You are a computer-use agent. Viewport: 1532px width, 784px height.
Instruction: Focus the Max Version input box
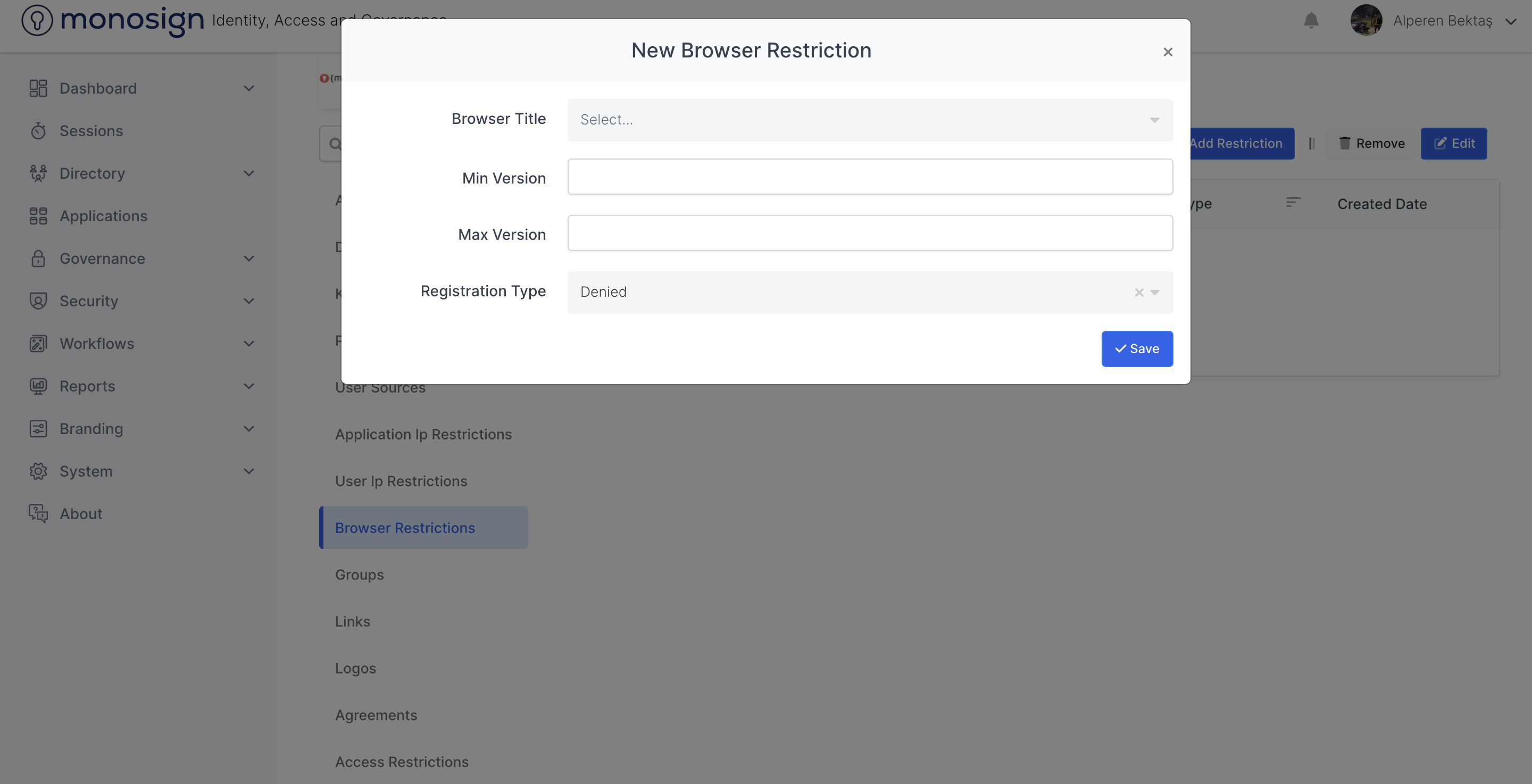870,233
